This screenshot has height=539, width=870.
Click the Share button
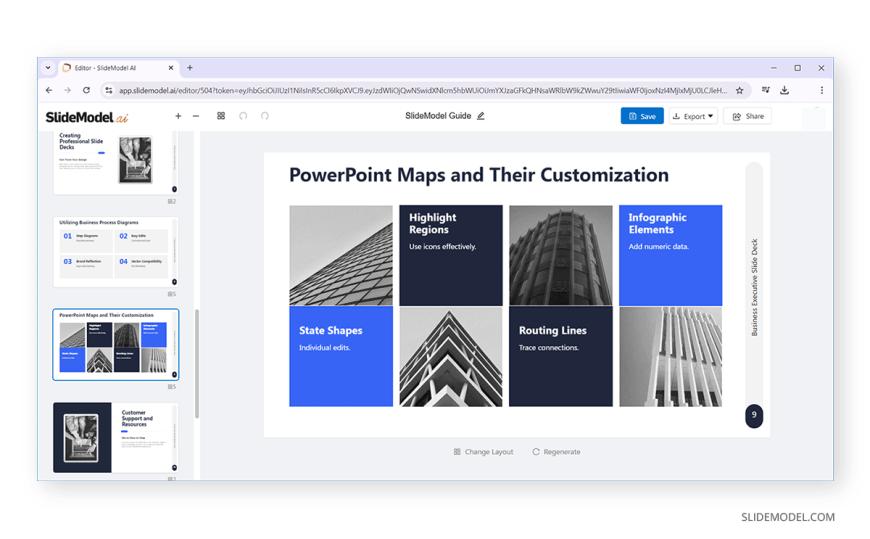(747, 116)
